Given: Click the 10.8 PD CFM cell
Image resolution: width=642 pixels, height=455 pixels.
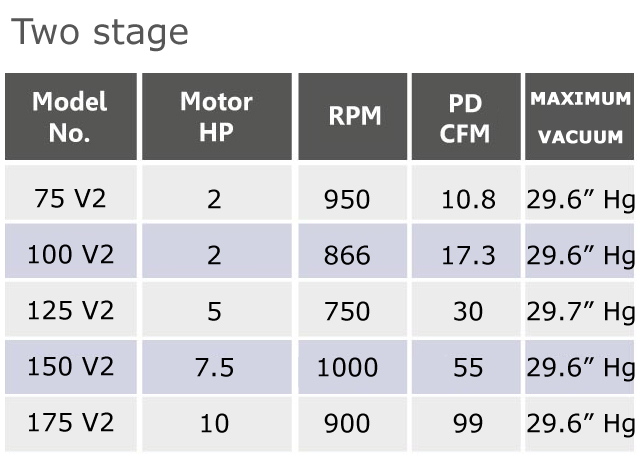Looking at the screenshot, I should [x=466, y=193].
